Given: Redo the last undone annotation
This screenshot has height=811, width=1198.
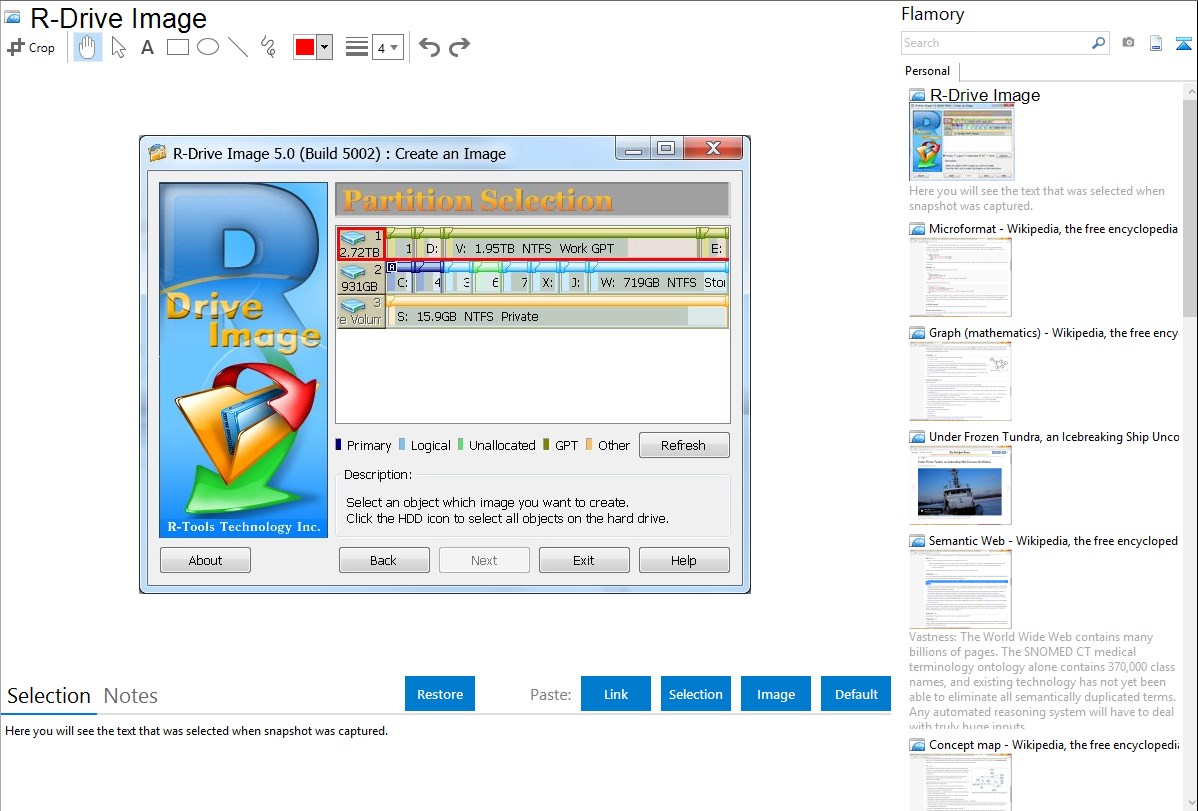Looking at the screenshot, I should click(459, 47).
